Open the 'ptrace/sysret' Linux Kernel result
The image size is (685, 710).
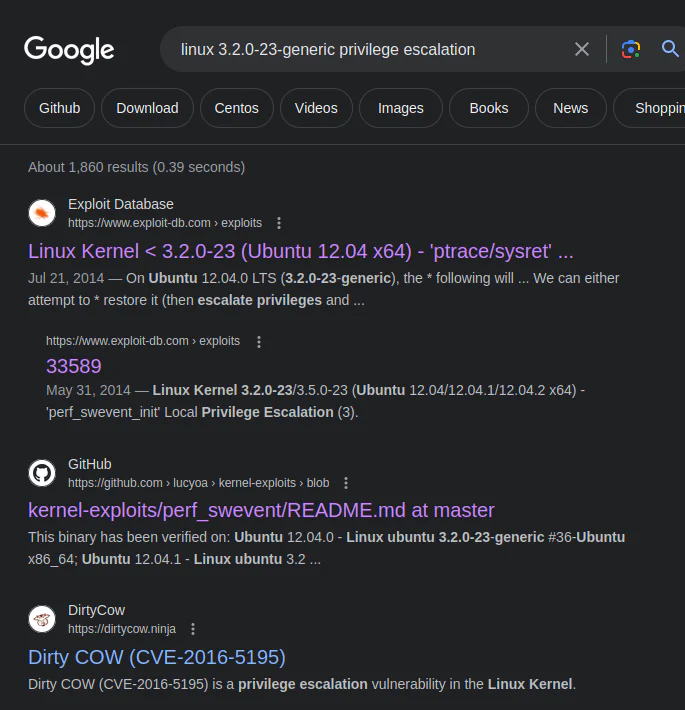click(301, 251)
